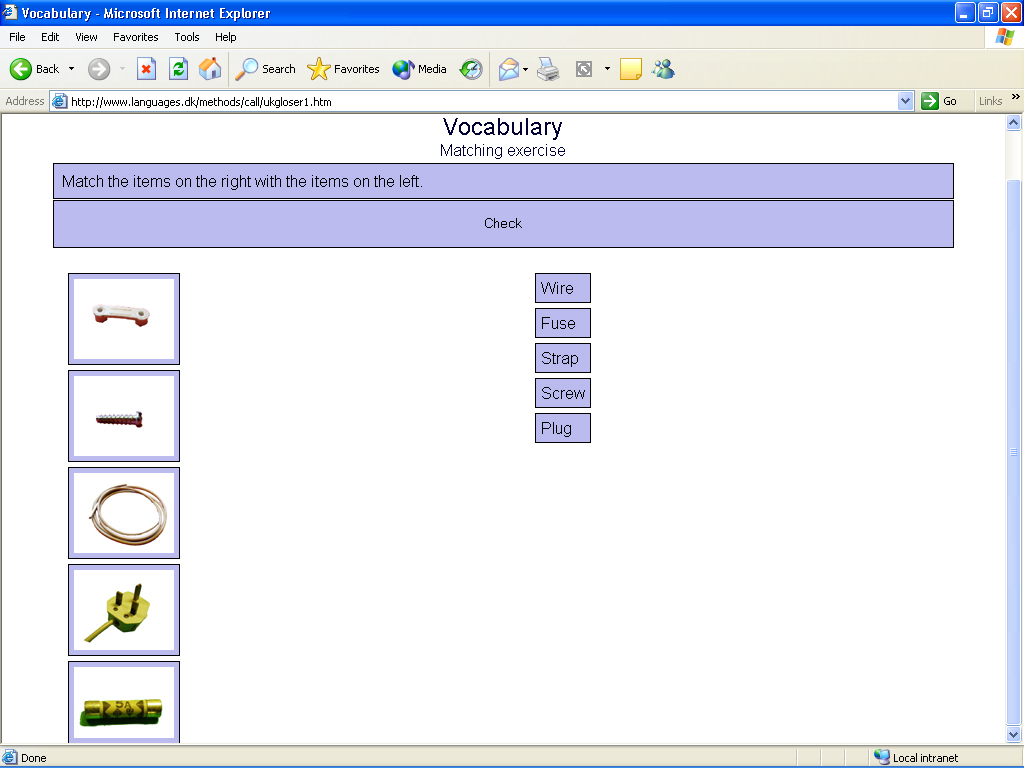This screenshot has height=768, width=1024.
Task: Click the Mail envelope icon
Action: click(509, 69)
